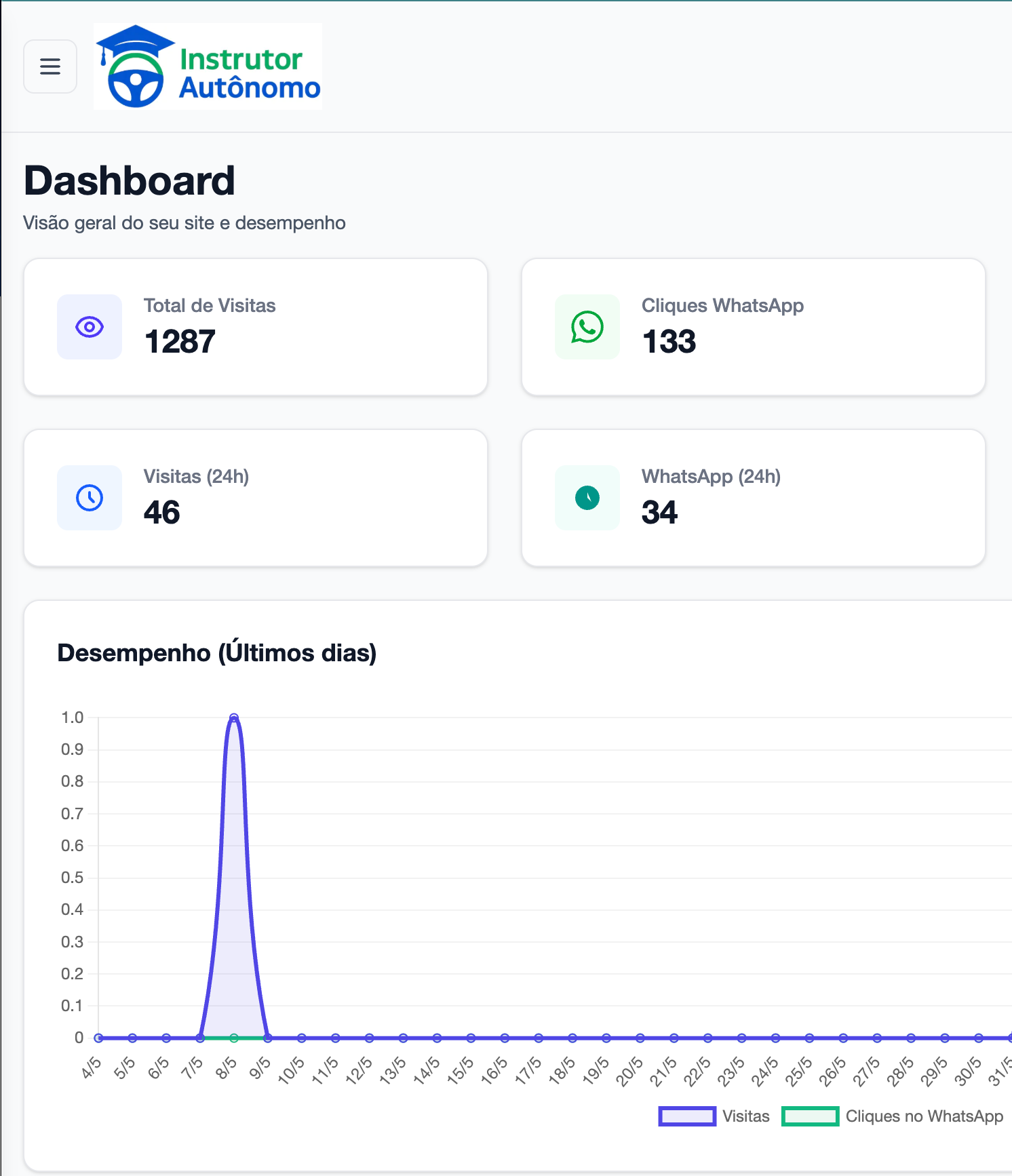
Task: Click the 0.5 y-axis label
Action: tap(72, 878)
